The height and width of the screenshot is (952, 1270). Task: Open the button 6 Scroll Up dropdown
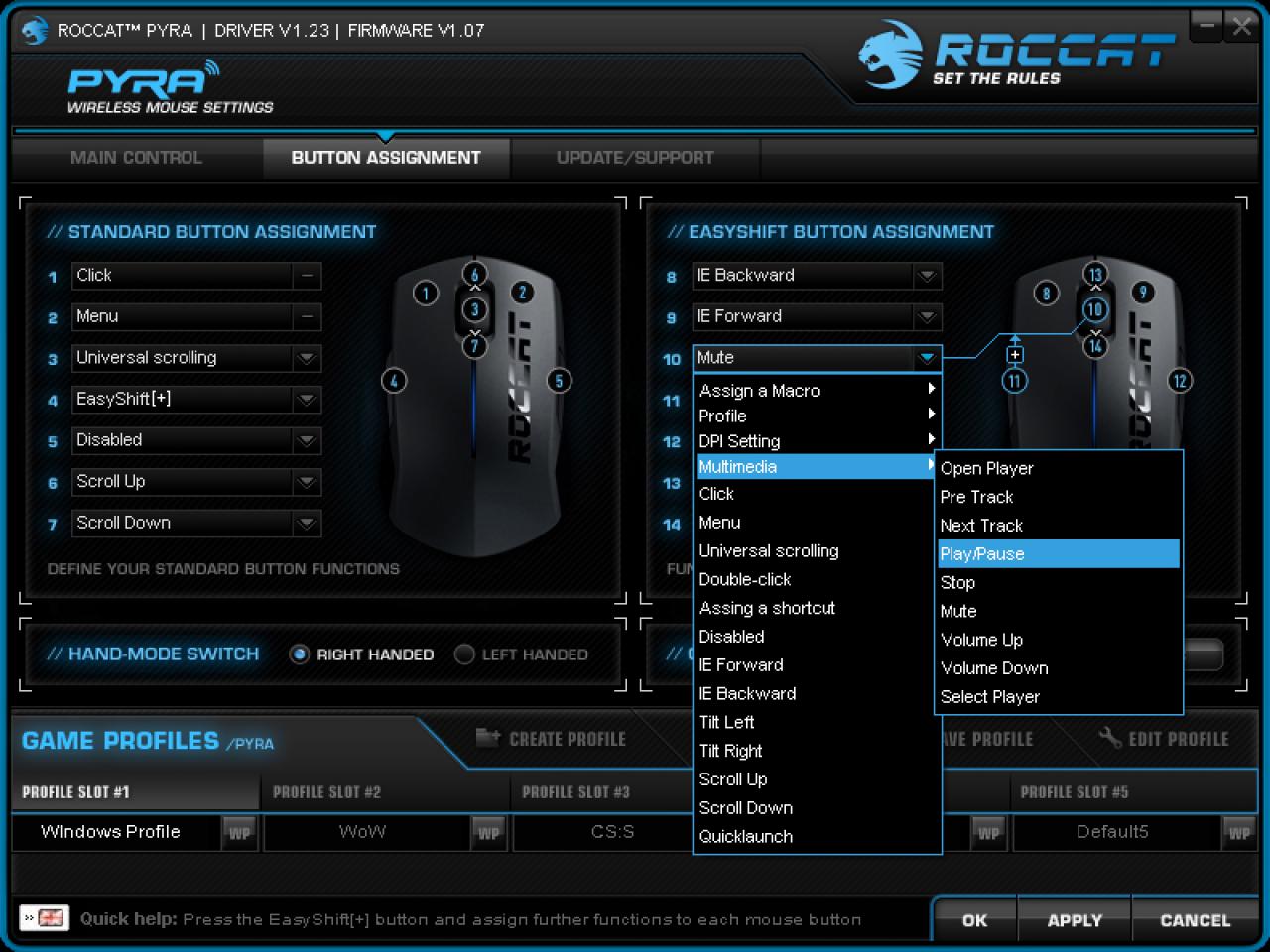point(307,482)
